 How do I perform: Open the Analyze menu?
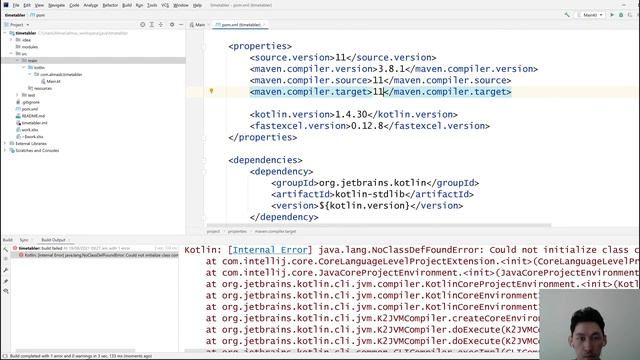click(91, 5)
